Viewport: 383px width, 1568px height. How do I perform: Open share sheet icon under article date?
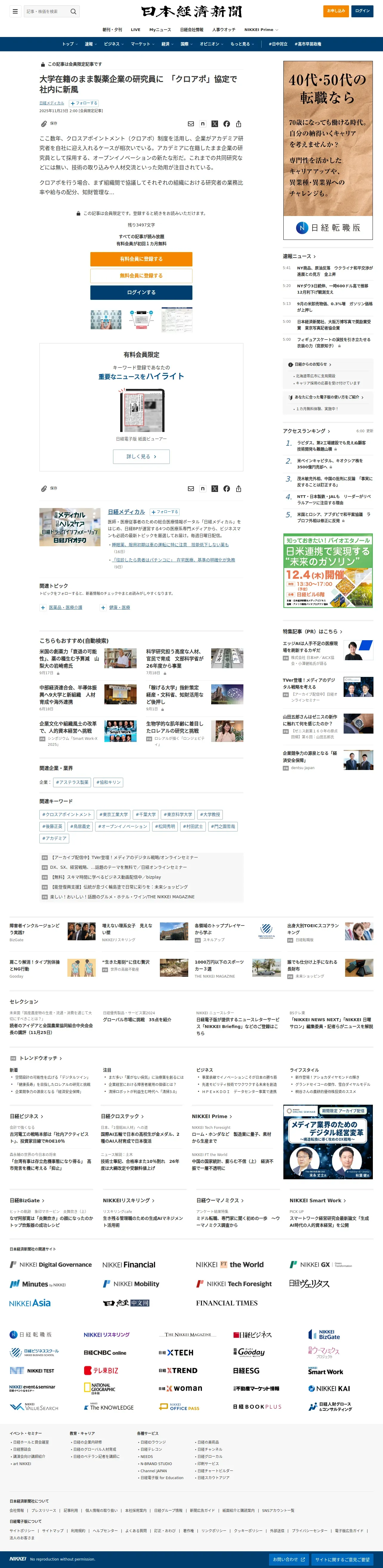click(x=239, y=124)
